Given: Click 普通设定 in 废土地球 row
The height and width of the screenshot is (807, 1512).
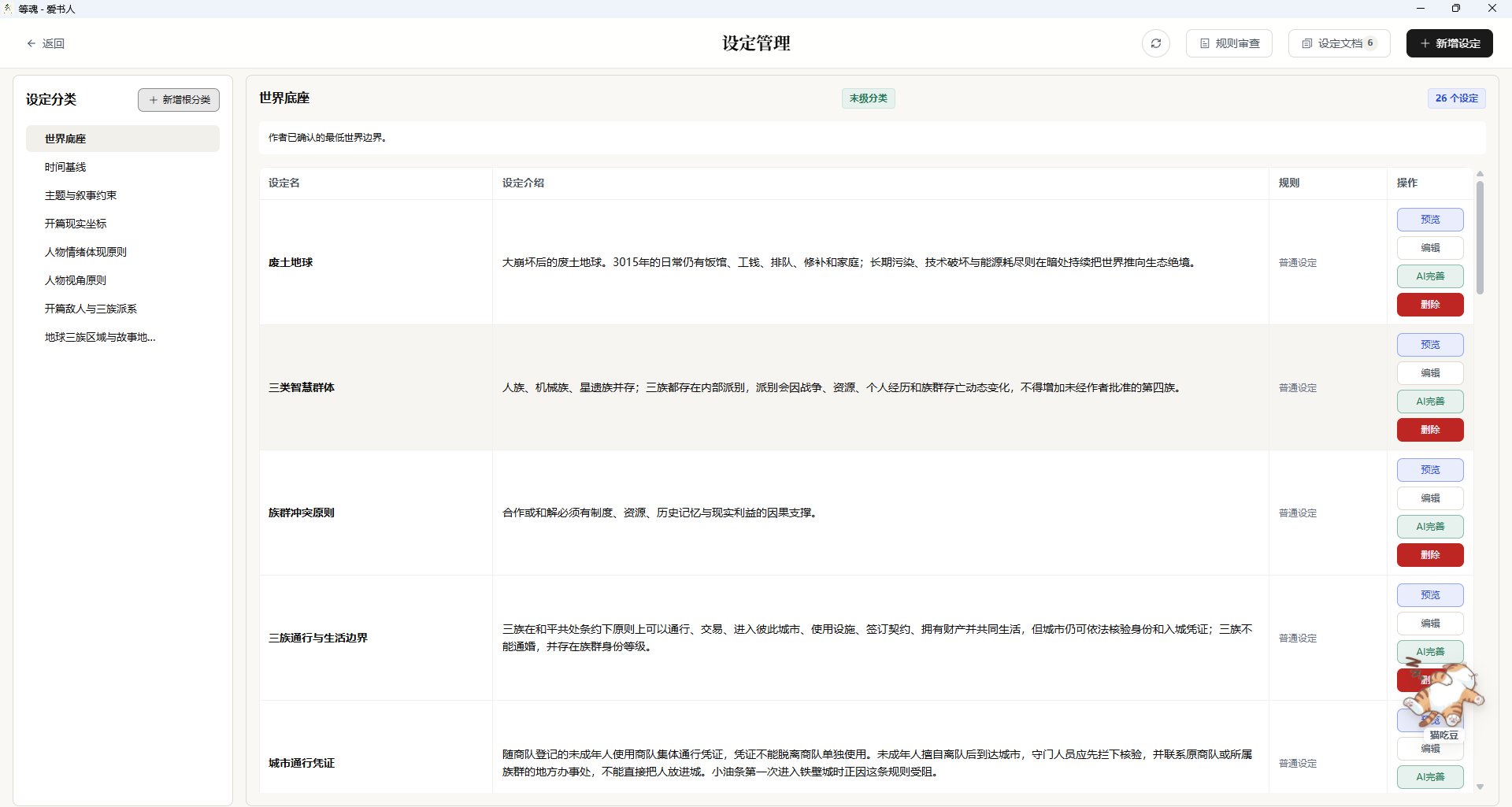Looking at the screenshot, I should pyautogui.click(x=1298, y=263).
